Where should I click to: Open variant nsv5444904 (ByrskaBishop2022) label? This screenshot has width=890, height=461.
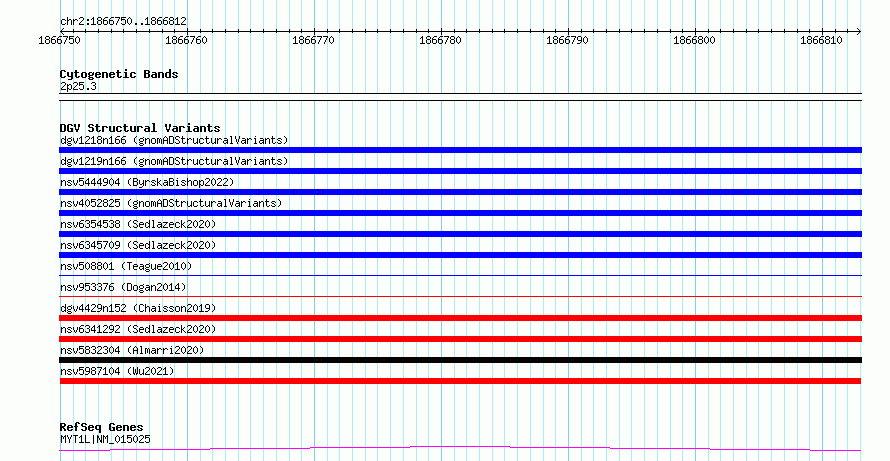147,182
